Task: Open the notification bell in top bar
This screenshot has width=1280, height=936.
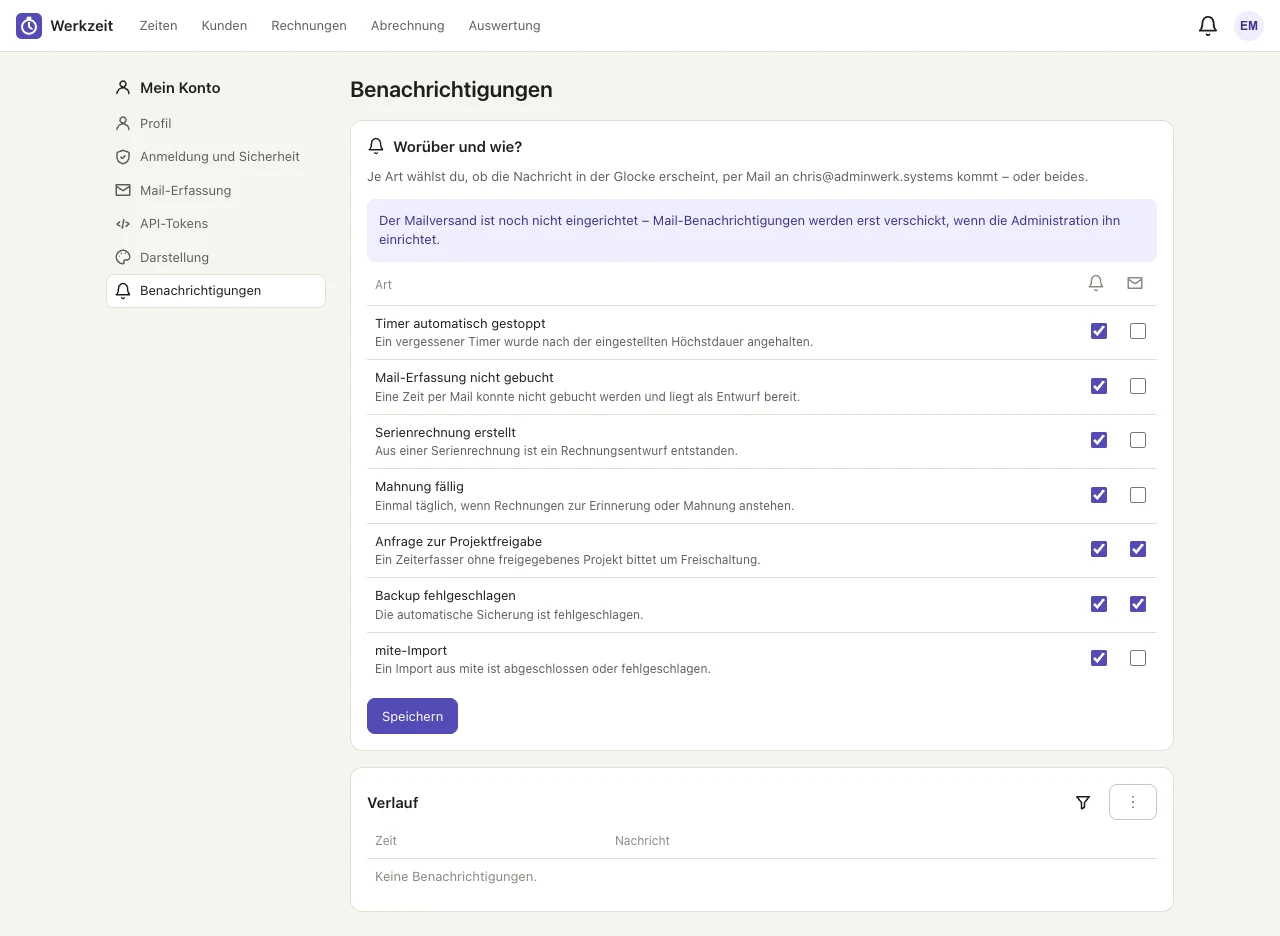Action: point(1208,26)
